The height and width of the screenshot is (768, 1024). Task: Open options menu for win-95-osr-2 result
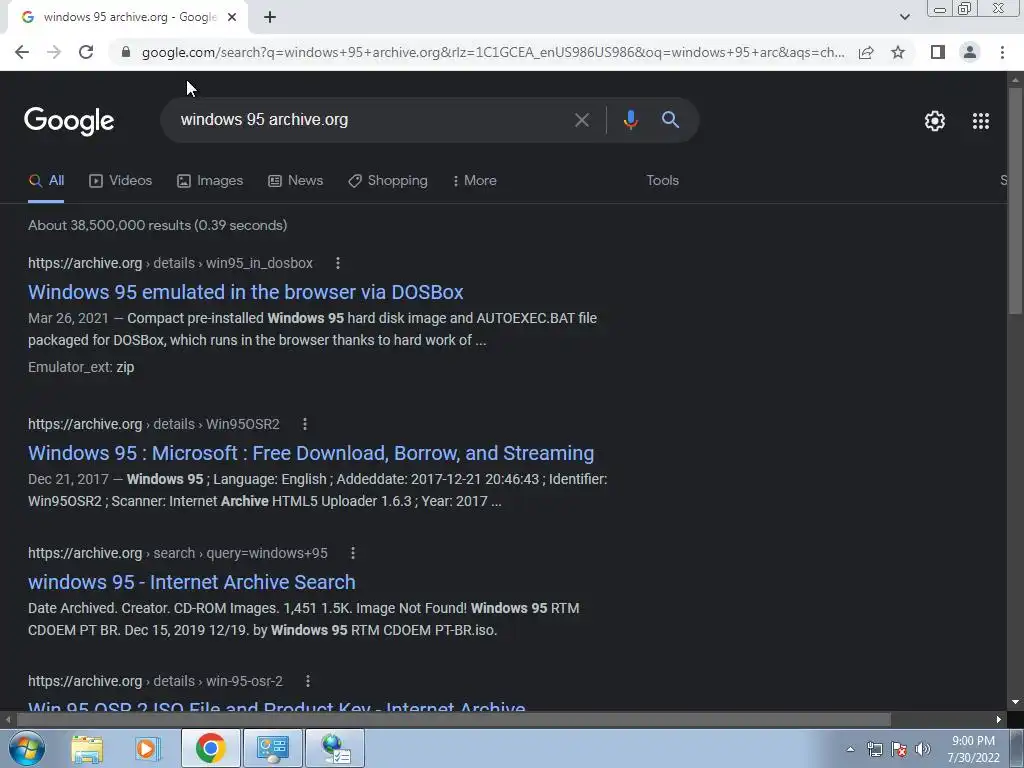[x=308, y=681]
